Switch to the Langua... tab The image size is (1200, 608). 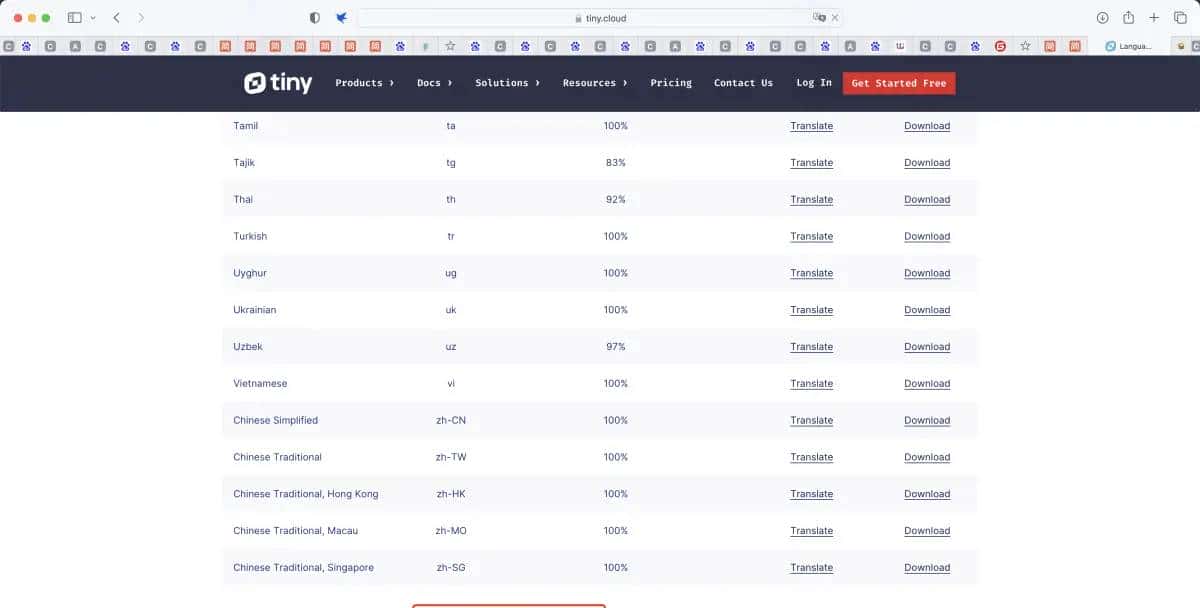[x=1130, y=46]
